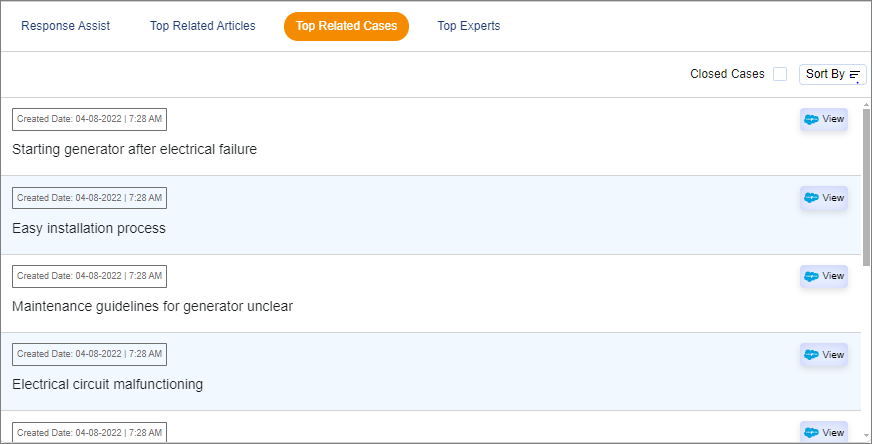Image resolution: width=872 pixels, height=444 pixels.
Task: Open case Starting generator after electrical failure
Action: (x=134, y=150)
